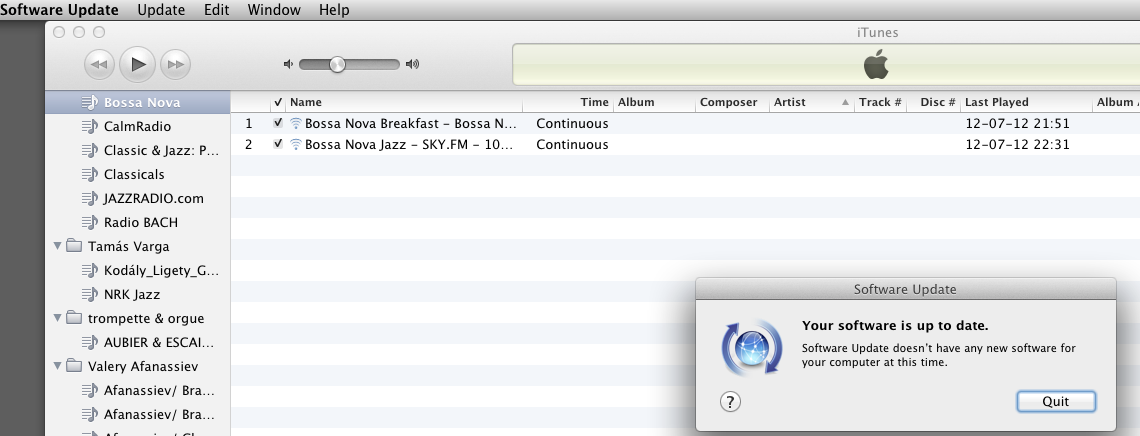
Task: Click the radio stream icon of Bossa Nova Breakfast
Action: tap(295, 124)
